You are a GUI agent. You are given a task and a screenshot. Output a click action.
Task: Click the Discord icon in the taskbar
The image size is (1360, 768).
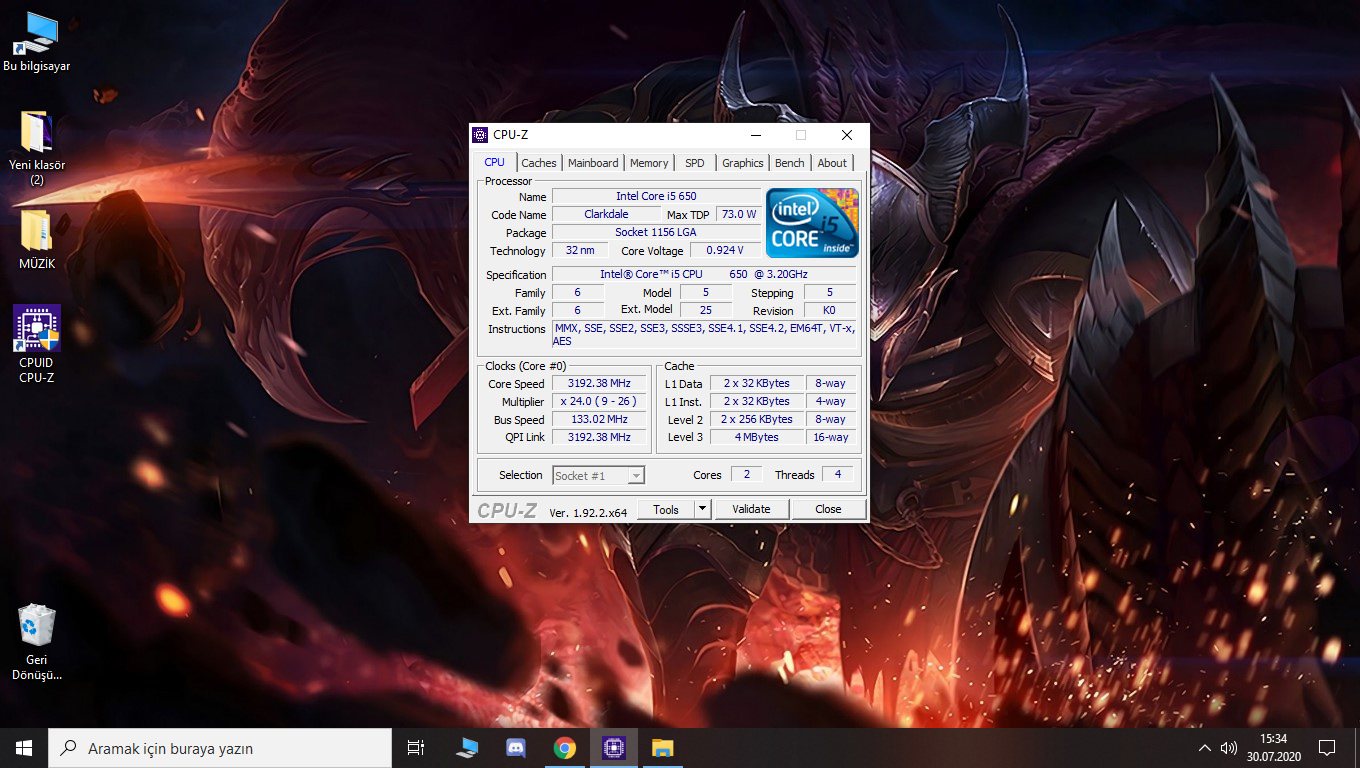click(516, 748)
